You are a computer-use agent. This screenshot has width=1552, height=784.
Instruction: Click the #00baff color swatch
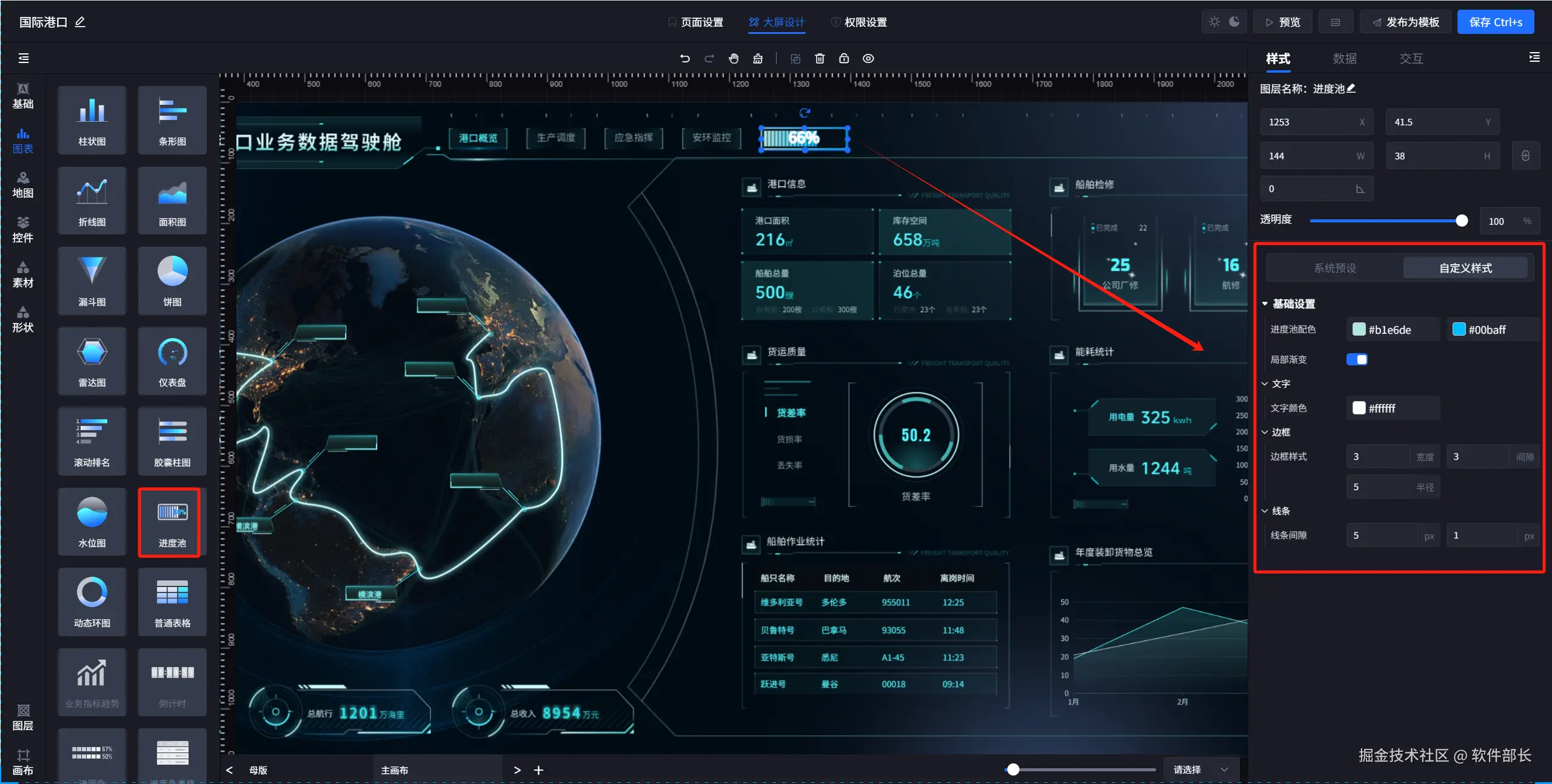tap(1459, 329)
